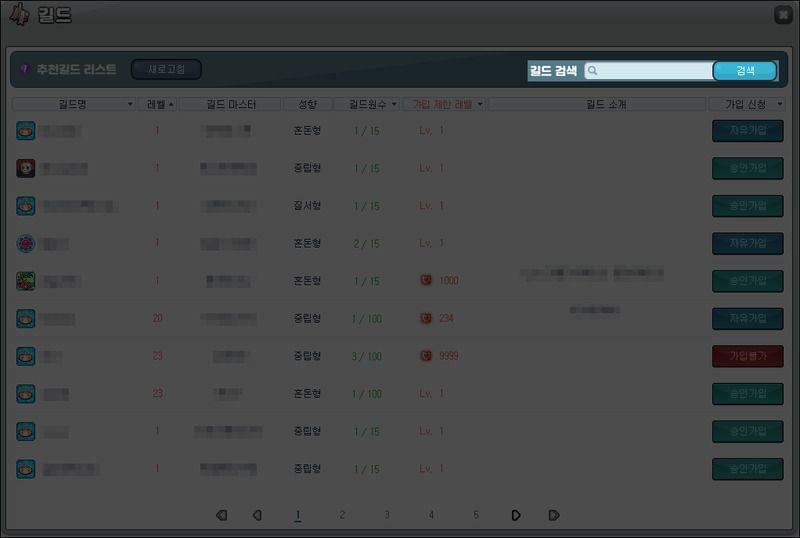Sort by the 레벨 column header
The height and width of the screenshot is (538, 800).
pos(158,104)
